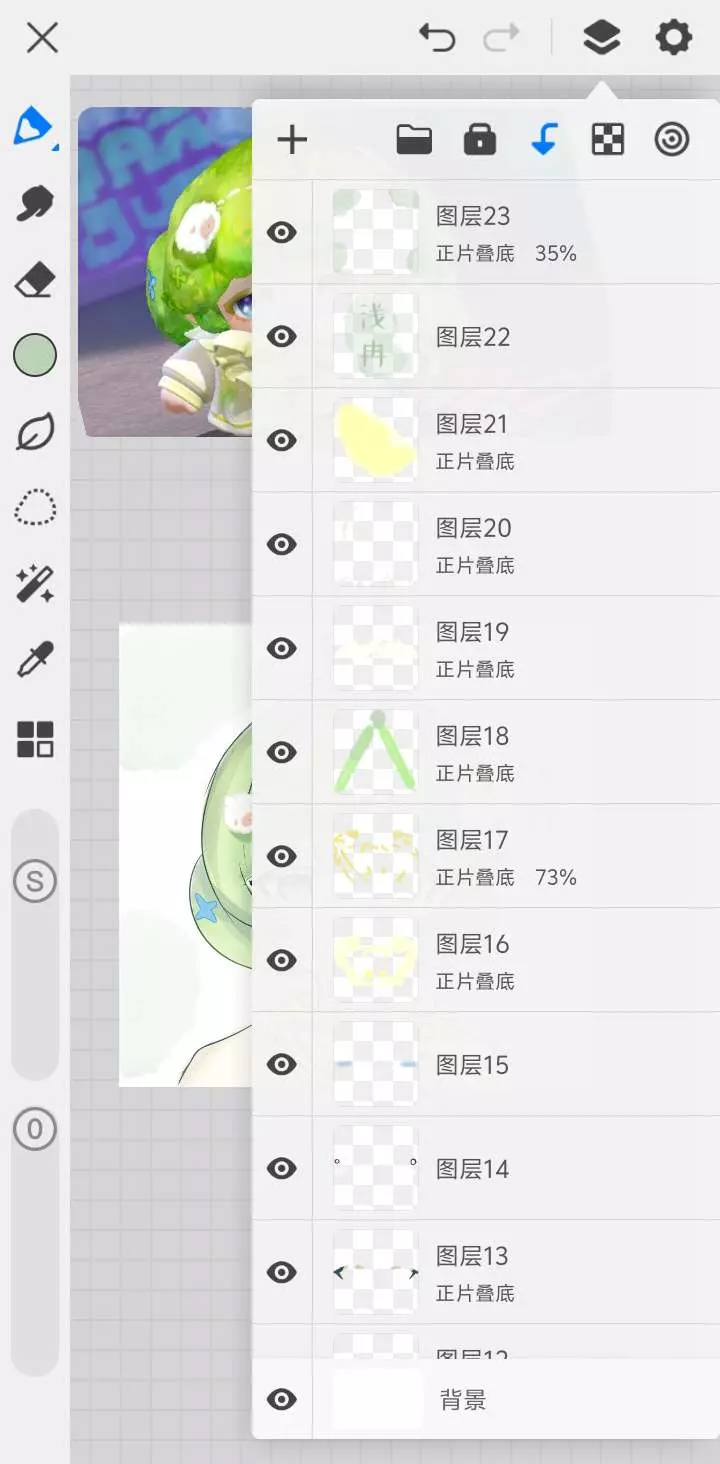Open the current light green color swatch
The width and height of the screenshot is (720, 1464).
coord(35,355)
